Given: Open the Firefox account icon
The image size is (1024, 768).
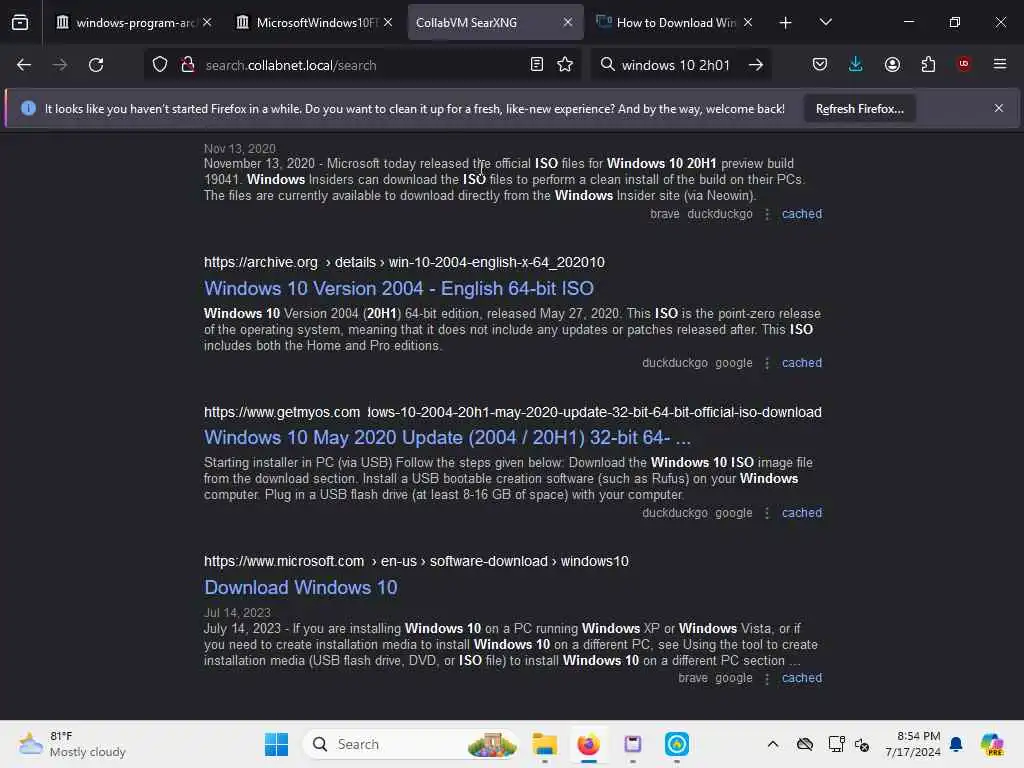Looking at the screenshot, I should pos(892,65).
